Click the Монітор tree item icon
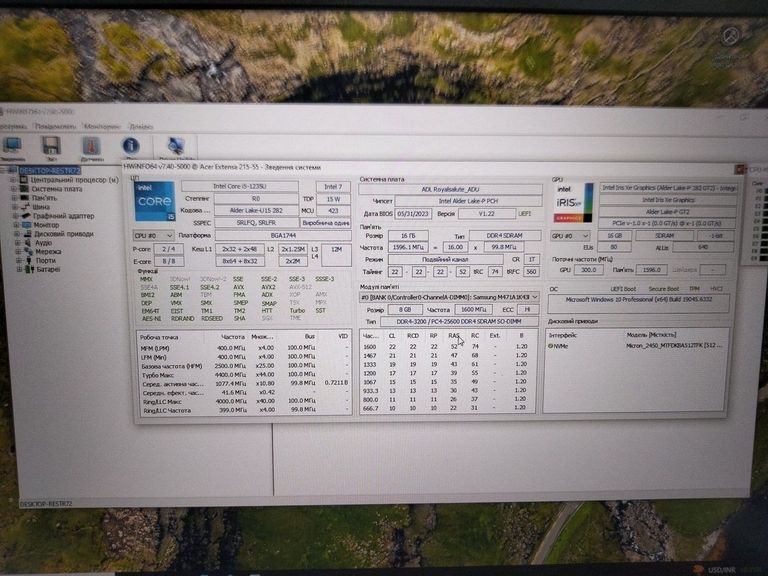Viewport: 768px width, 576px height. pyautogui.click(x=27, y=225)
